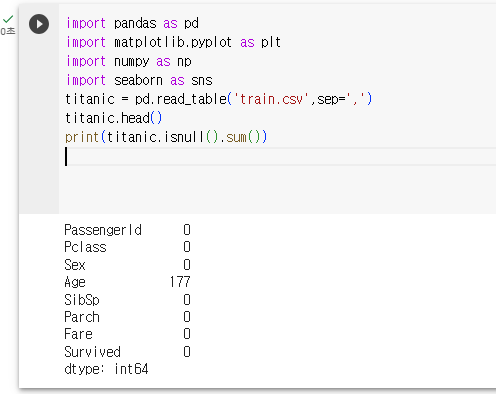Click the 'Pclass' output row
The width and height of the screenshot is (496, 394).
pyautogui.click(x=127, y=247)
